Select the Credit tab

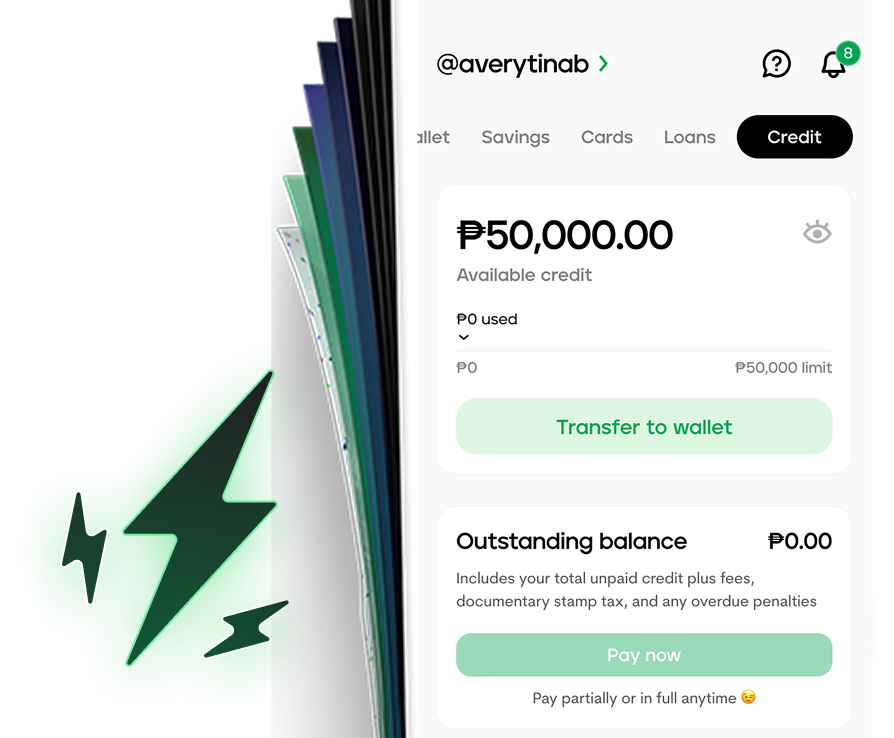794,137
